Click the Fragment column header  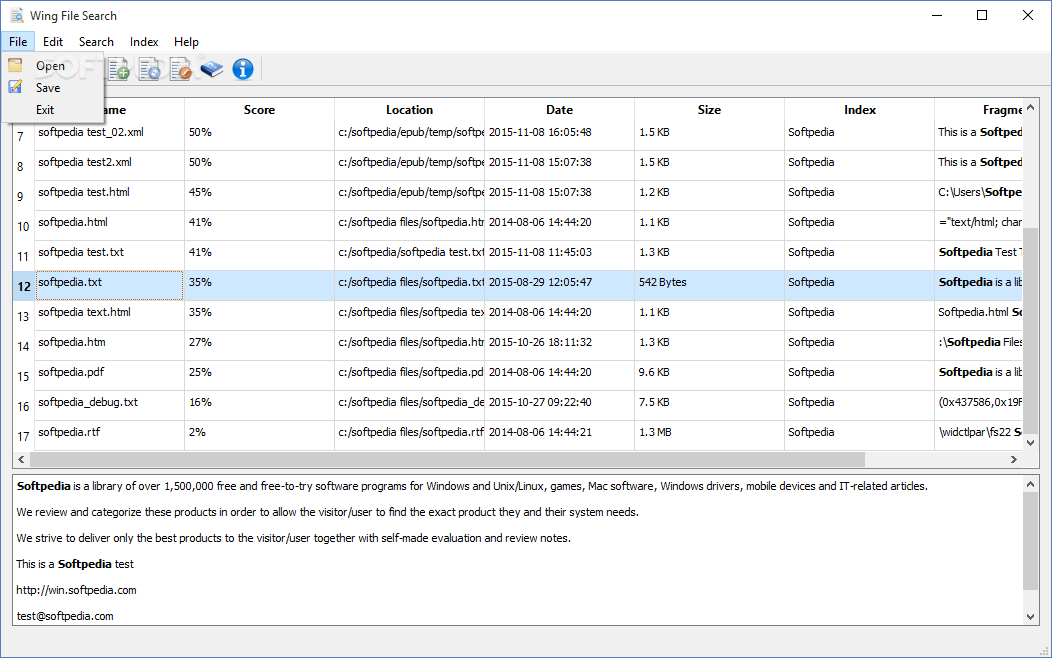[x=979, y=110]
